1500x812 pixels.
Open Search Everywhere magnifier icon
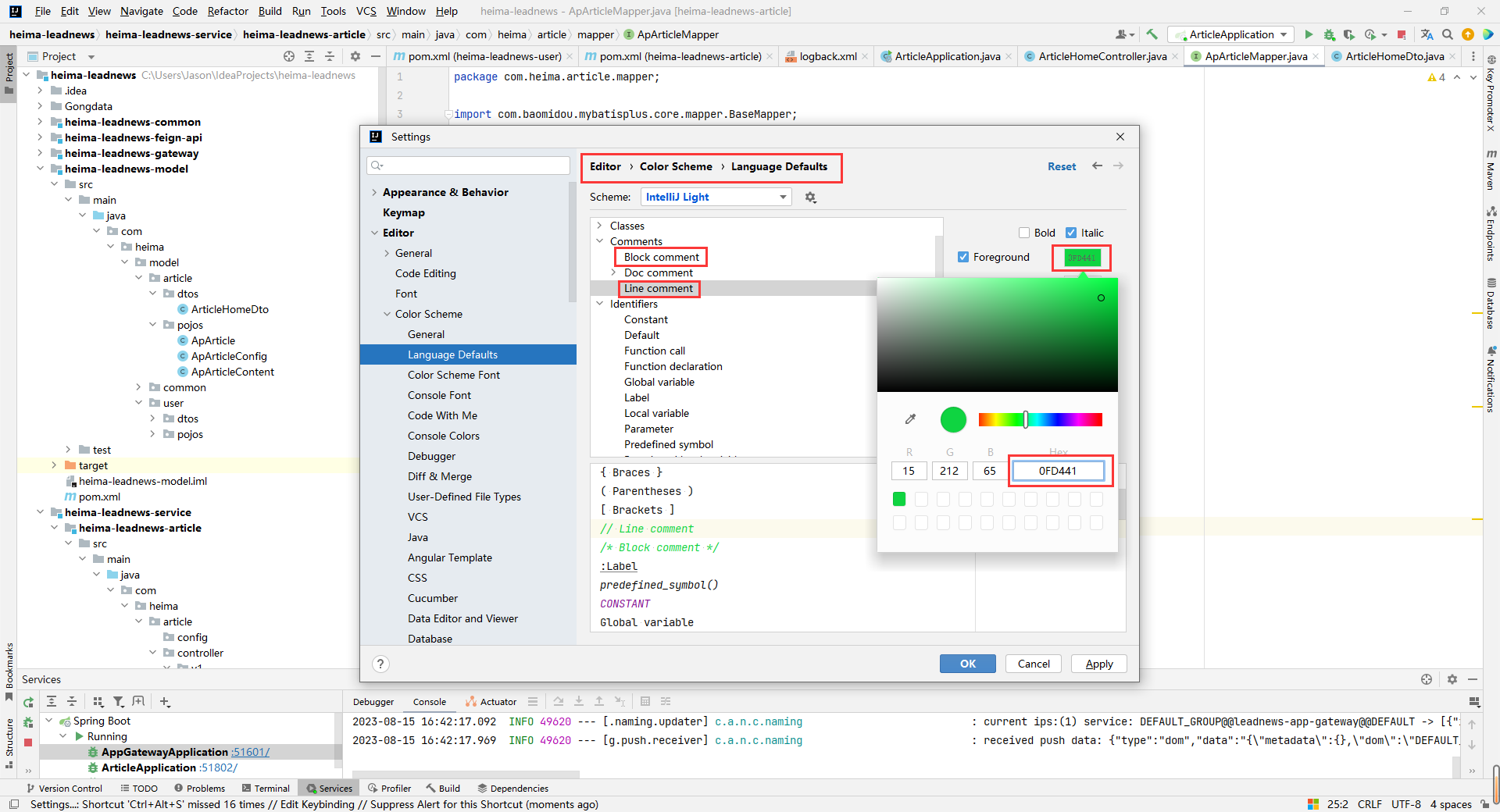pyautogui.click(x=1448, y=34)
